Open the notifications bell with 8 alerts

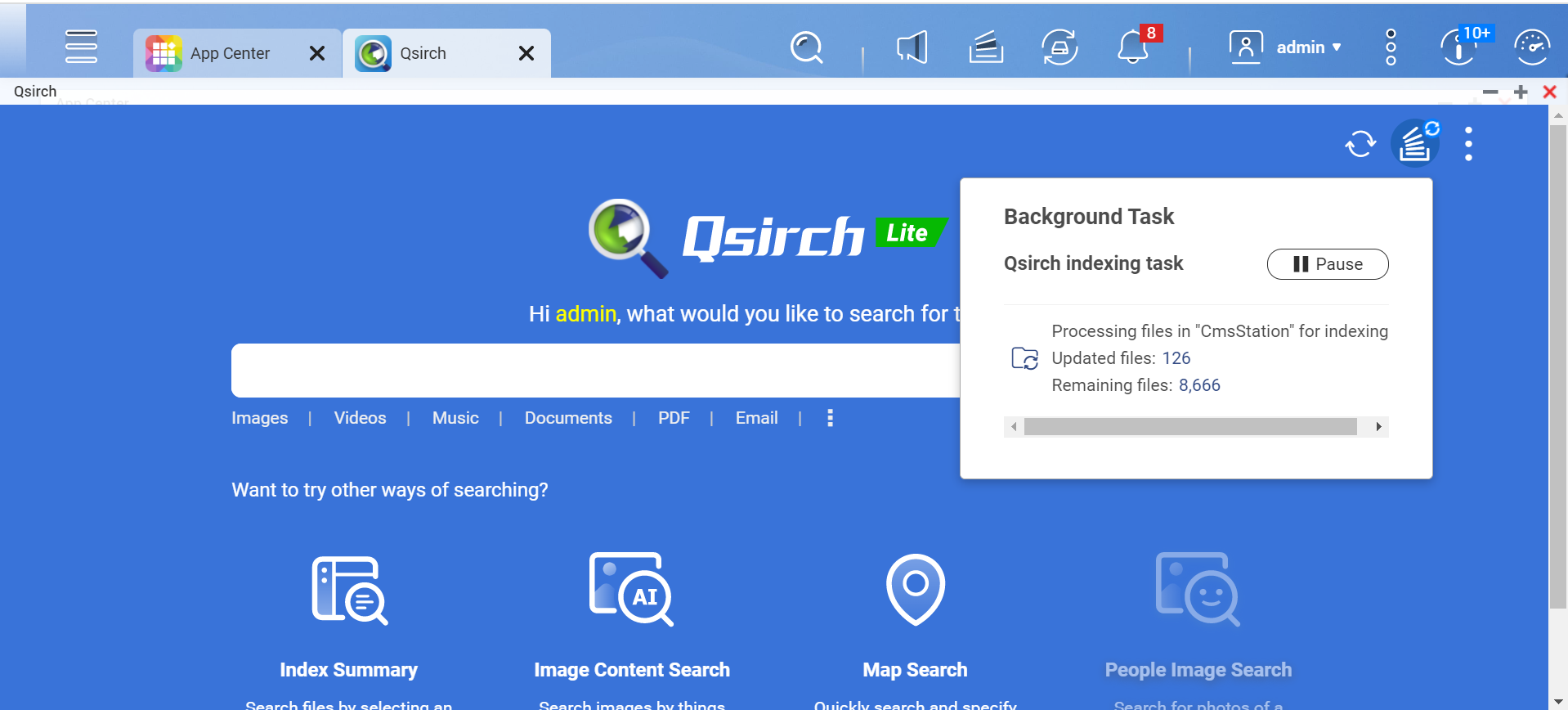1134,47
